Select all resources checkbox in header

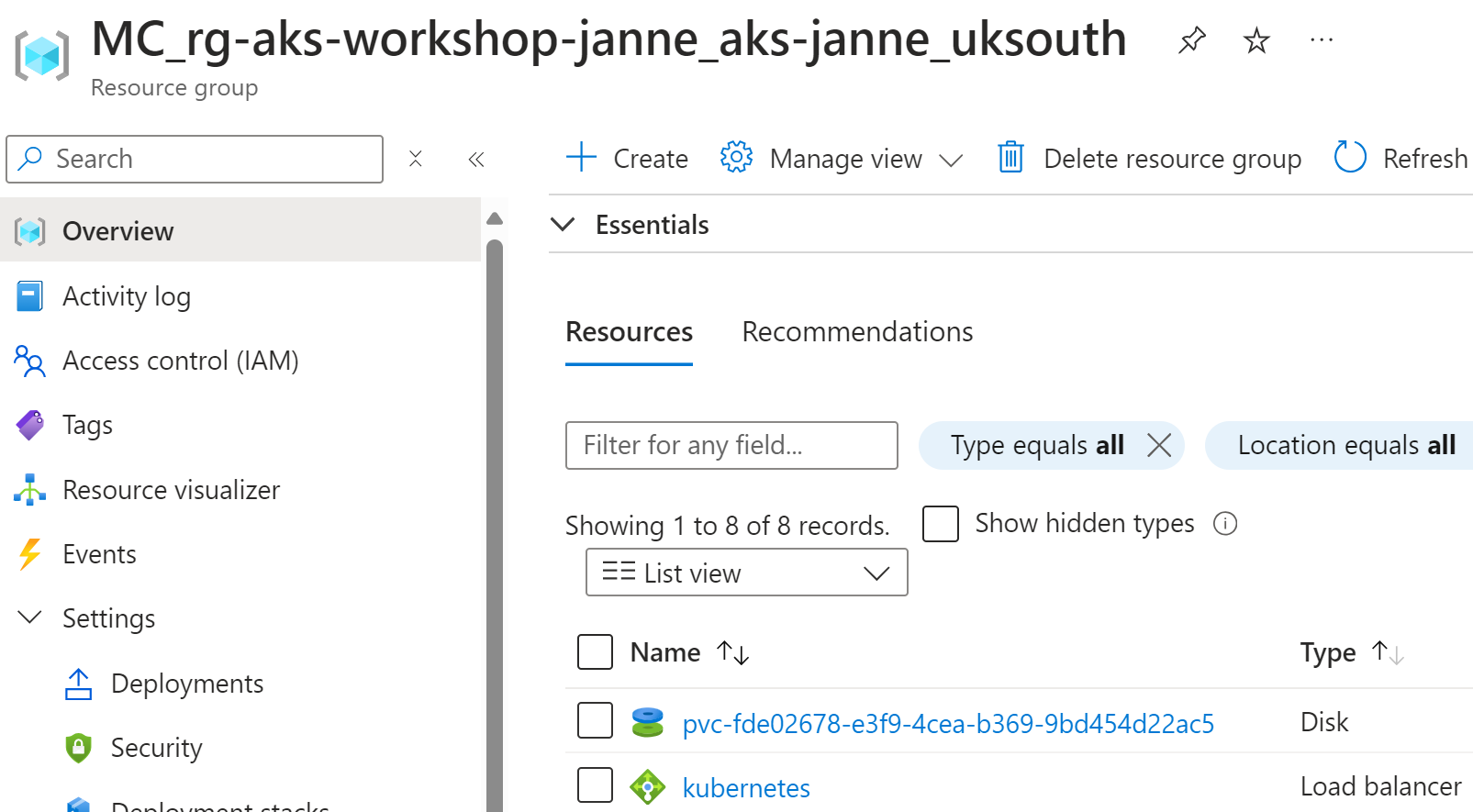point(595,651)
